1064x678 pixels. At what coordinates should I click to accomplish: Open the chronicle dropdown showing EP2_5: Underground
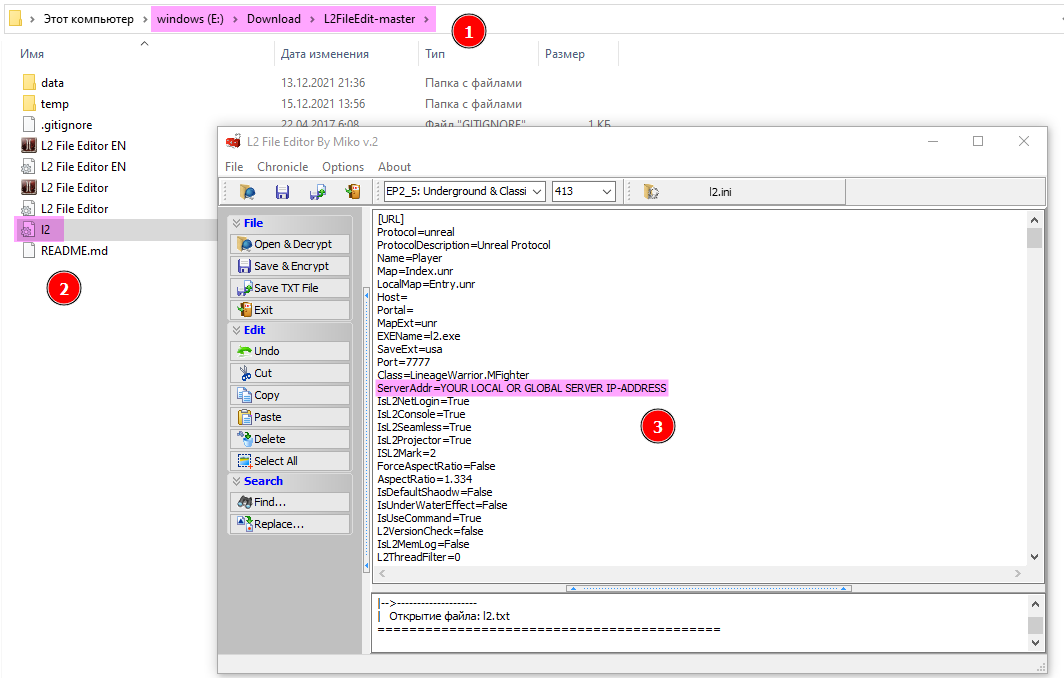point(464,192)
